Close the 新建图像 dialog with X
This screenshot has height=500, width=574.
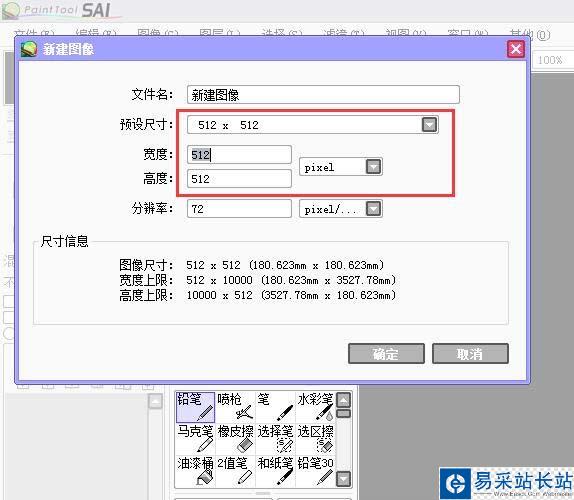(516, 49)
